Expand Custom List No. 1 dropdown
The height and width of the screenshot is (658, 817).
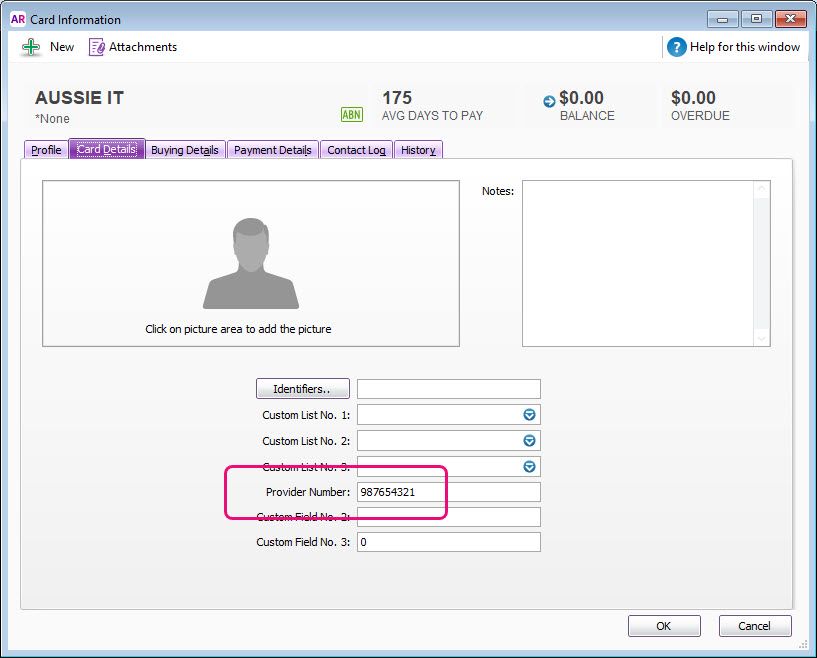tap(530, 415)
